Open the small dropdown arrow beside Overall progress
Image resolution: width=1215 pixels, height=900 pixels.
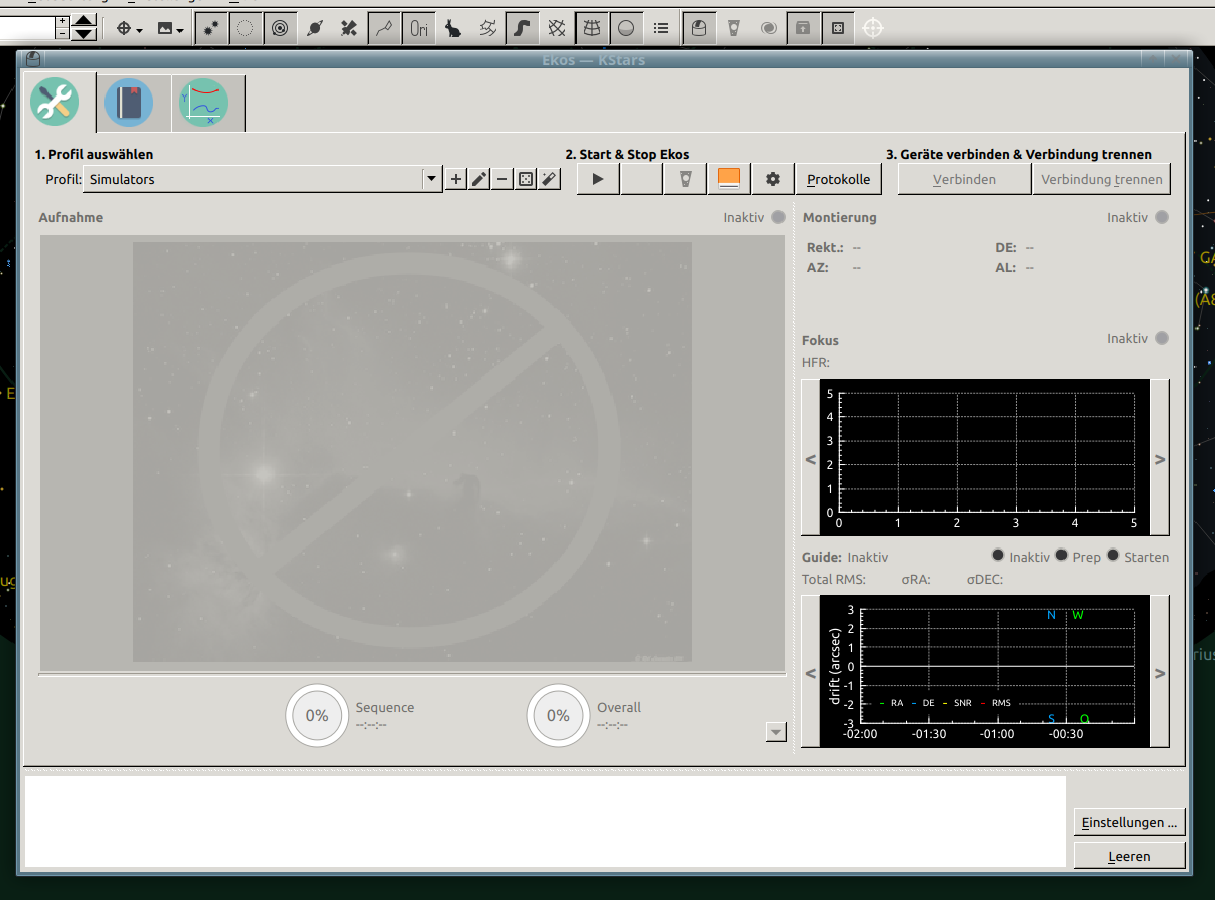776,732
